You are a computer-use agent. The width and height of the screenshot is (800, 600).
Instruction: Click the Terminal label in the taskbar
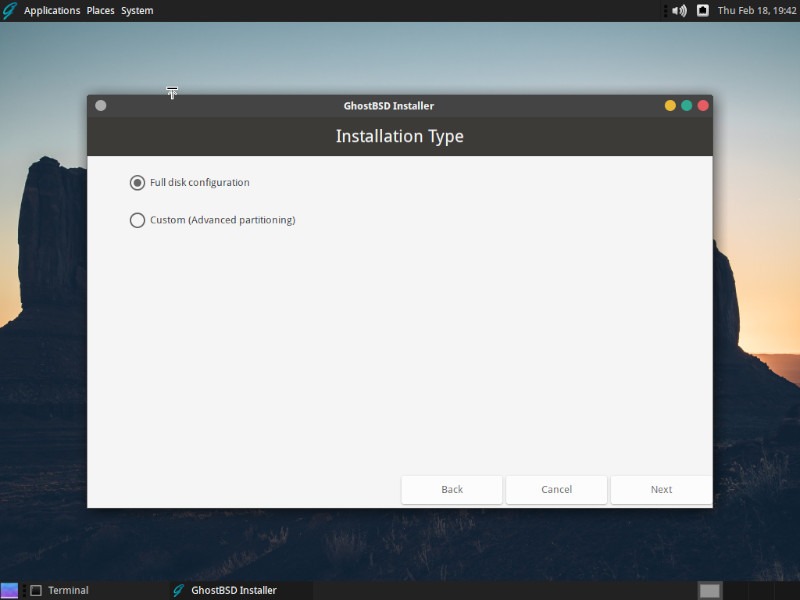click(x=70, y=590)
